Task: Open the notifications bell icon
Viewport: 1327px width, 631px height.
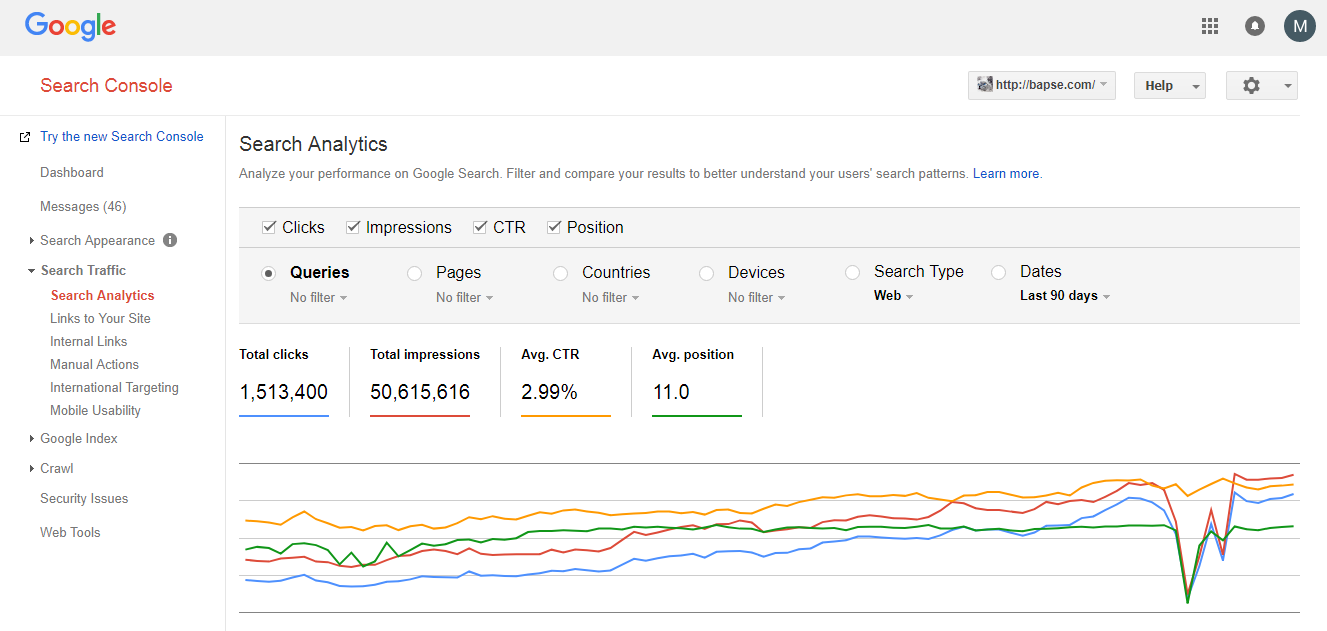Action: 1254,26
